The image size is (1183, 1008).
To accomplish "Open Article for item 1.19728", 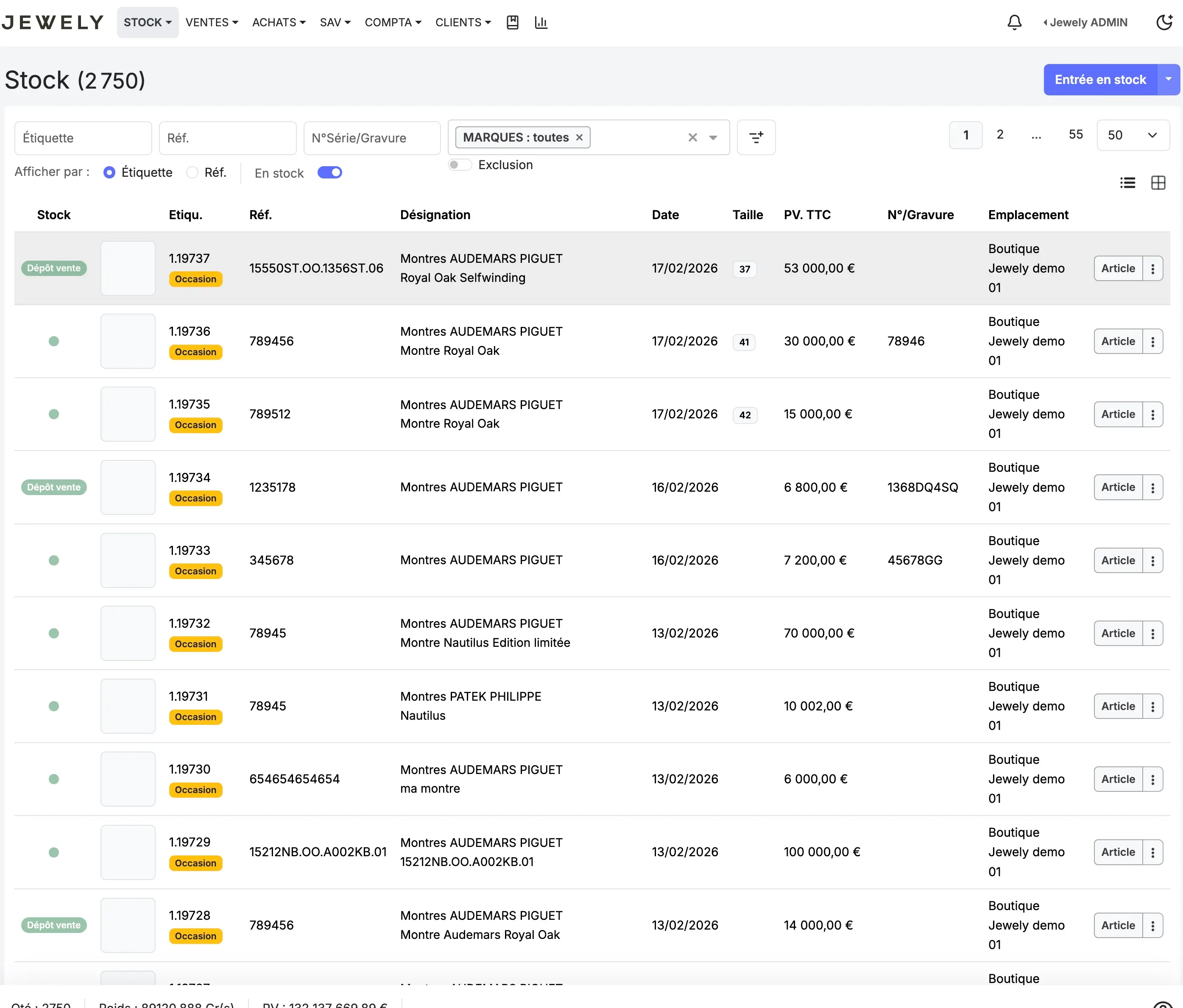I will (1118, 925).
